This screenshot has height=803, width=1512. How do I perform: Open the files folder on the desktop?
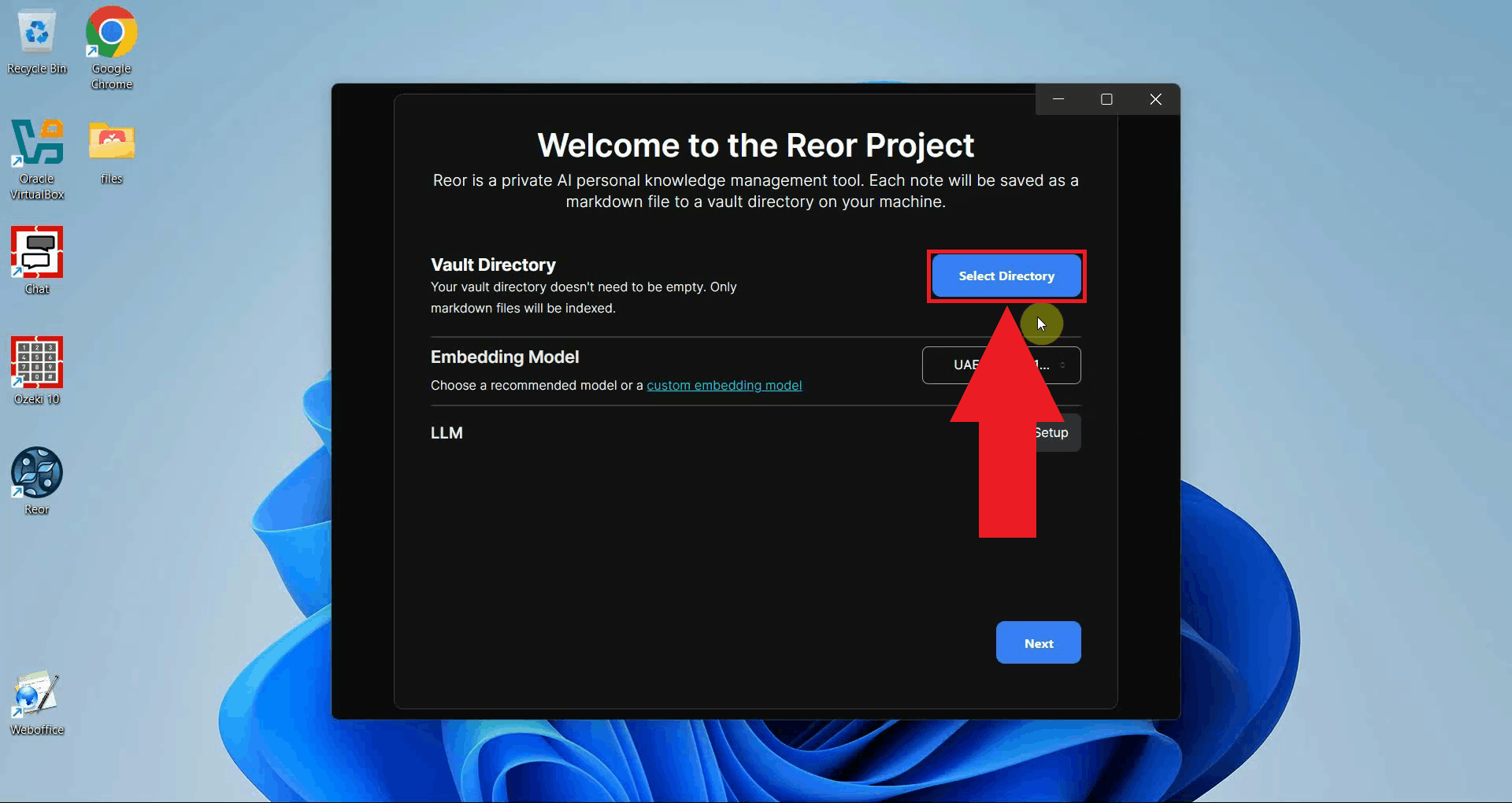111,152
